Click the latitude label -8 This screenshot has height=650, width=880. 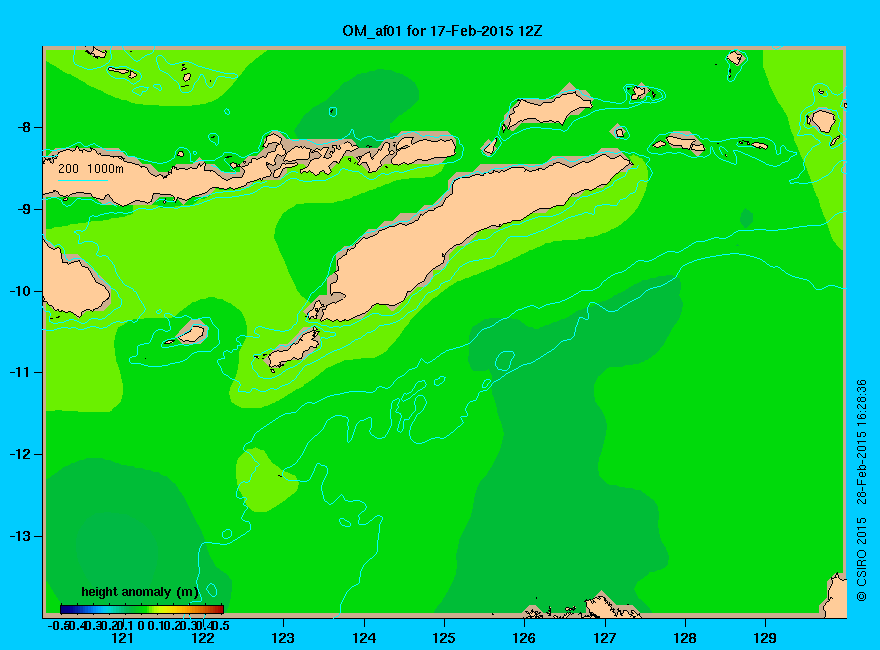(x=24, y=127)
